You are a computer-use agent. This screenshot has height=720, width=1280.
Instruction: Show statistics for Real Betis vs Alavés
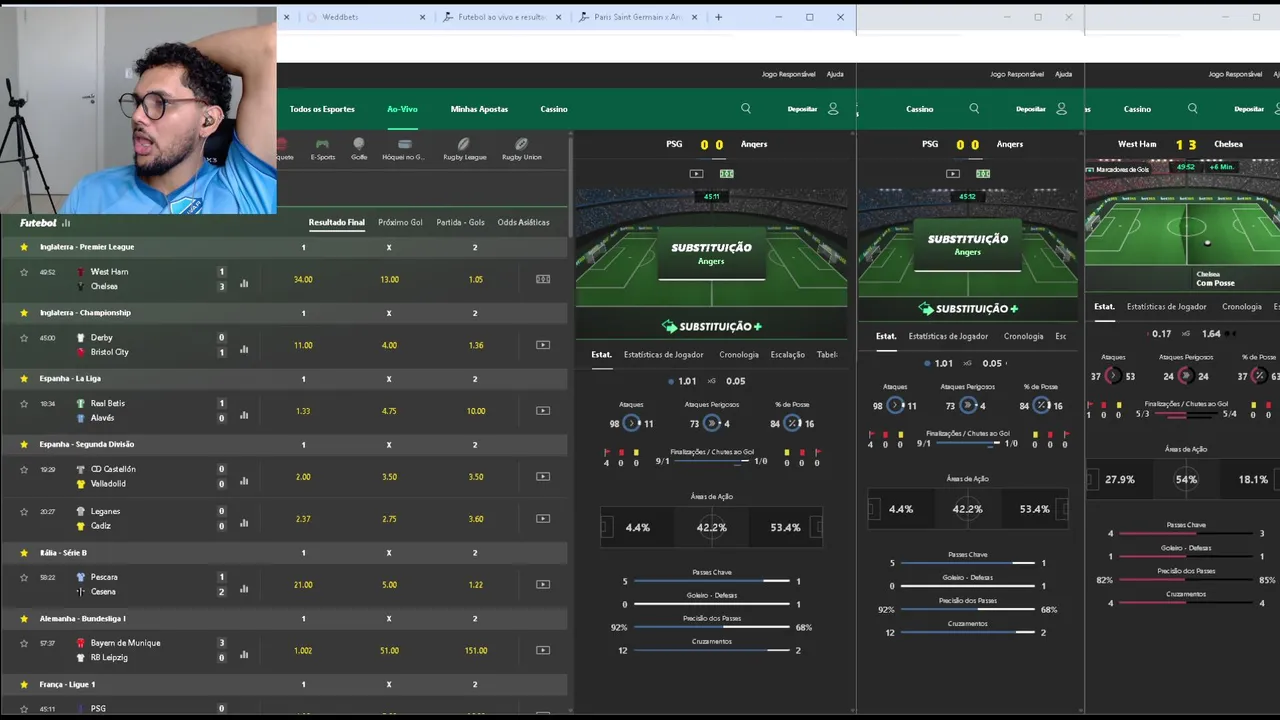coord(244,415)
